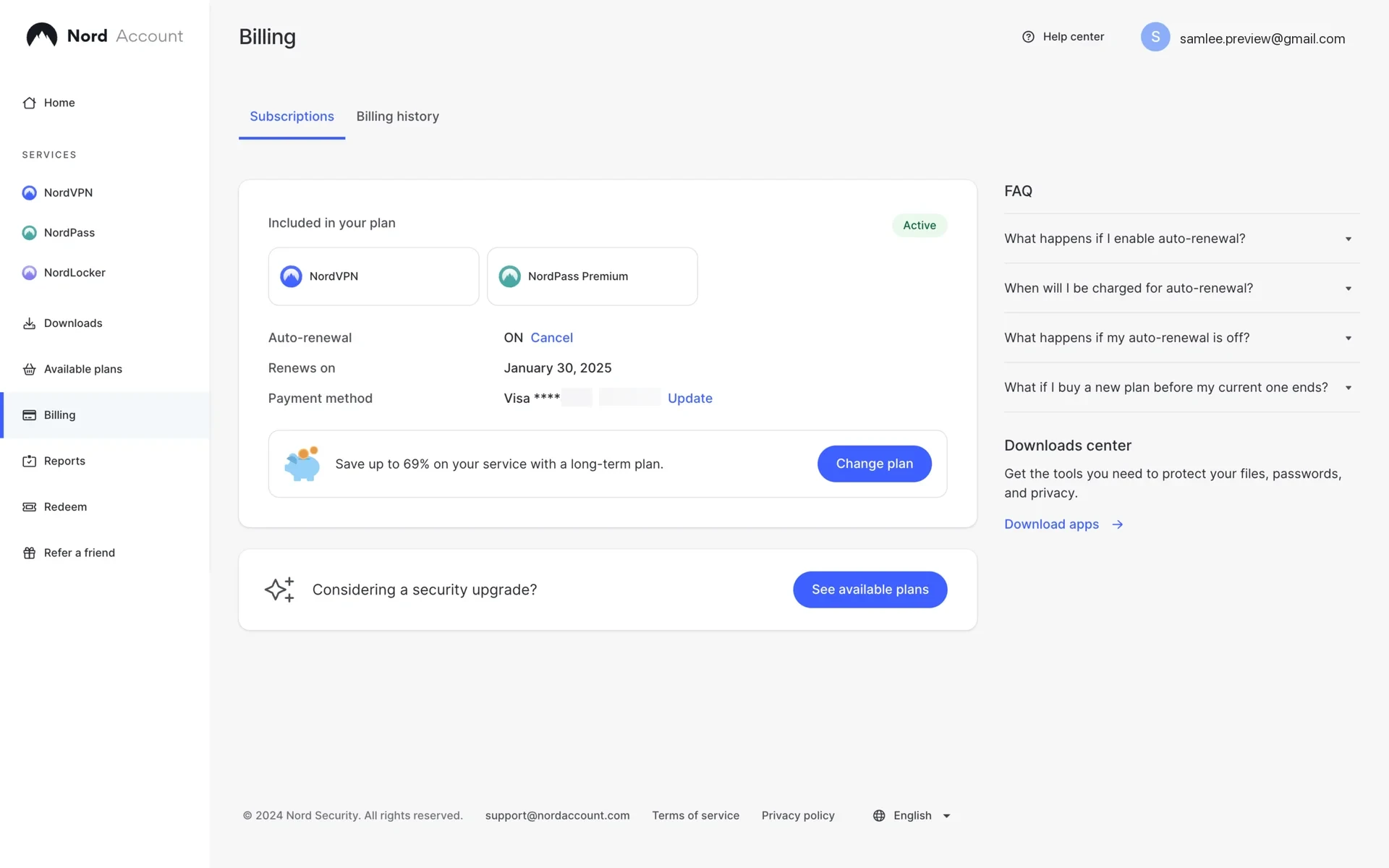Click the Reports icon in sidebar
This screenshot has height=868, width=1389.
point(29,461)
